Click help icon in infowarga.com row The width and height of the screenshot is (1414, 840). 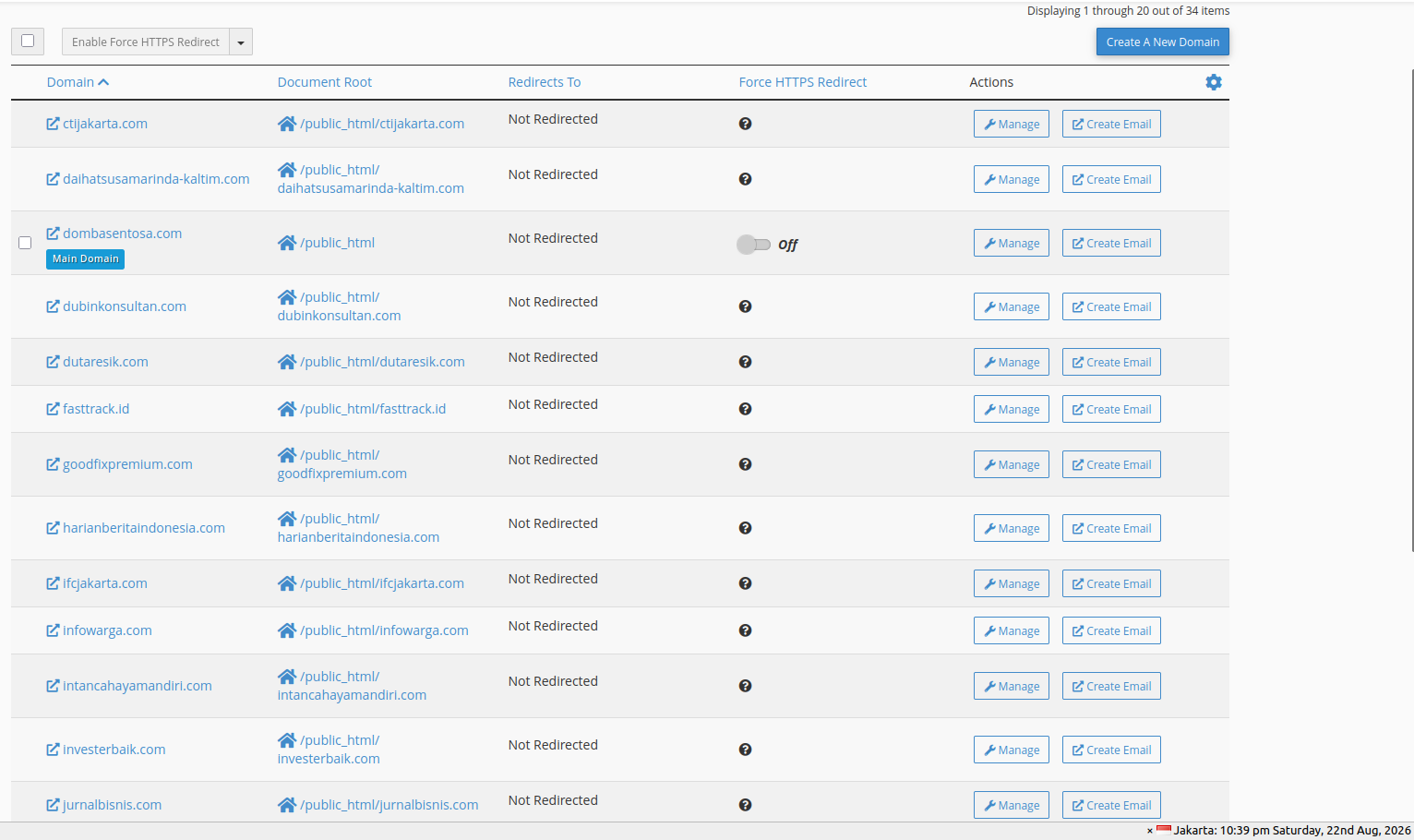745,630
